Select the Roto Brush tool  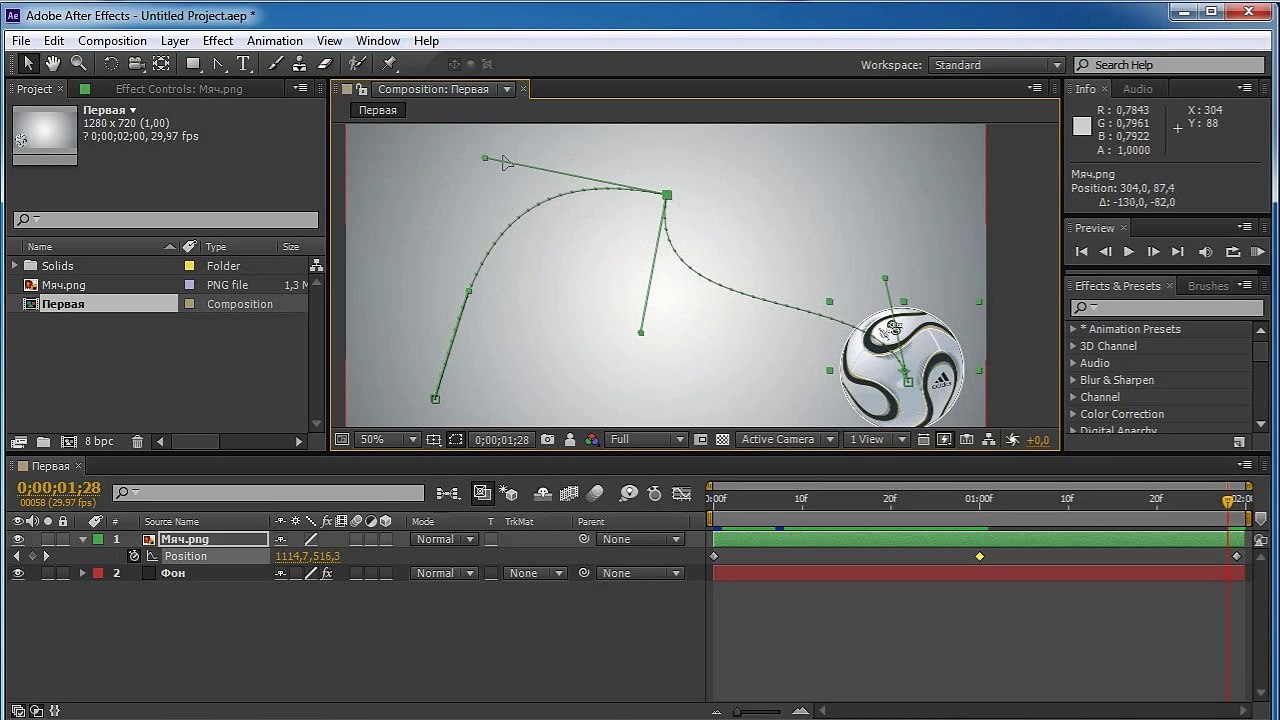tap(356, 64)
